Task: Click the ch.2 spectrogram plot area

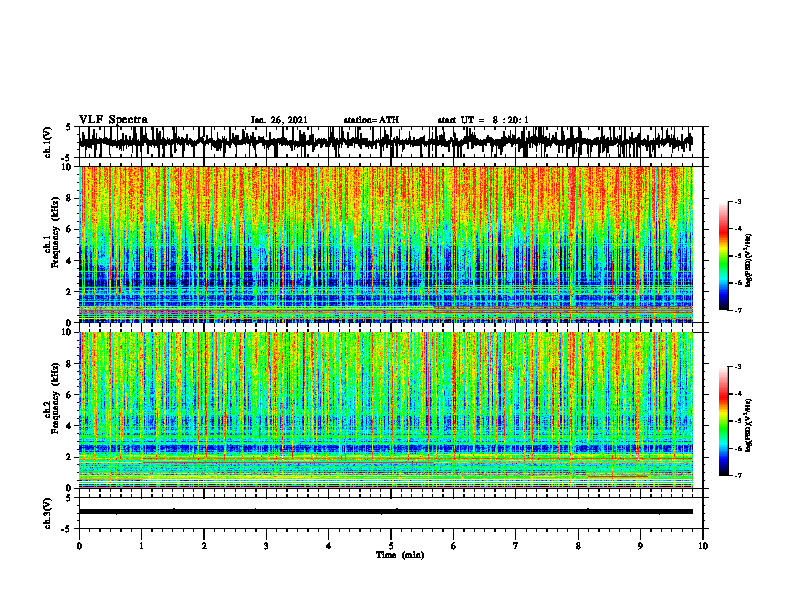Action: [385, 410]
